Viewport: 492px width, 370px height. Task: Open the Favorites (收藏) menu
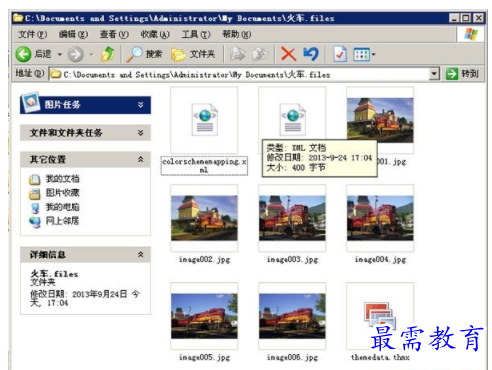(x=155, y=34)
